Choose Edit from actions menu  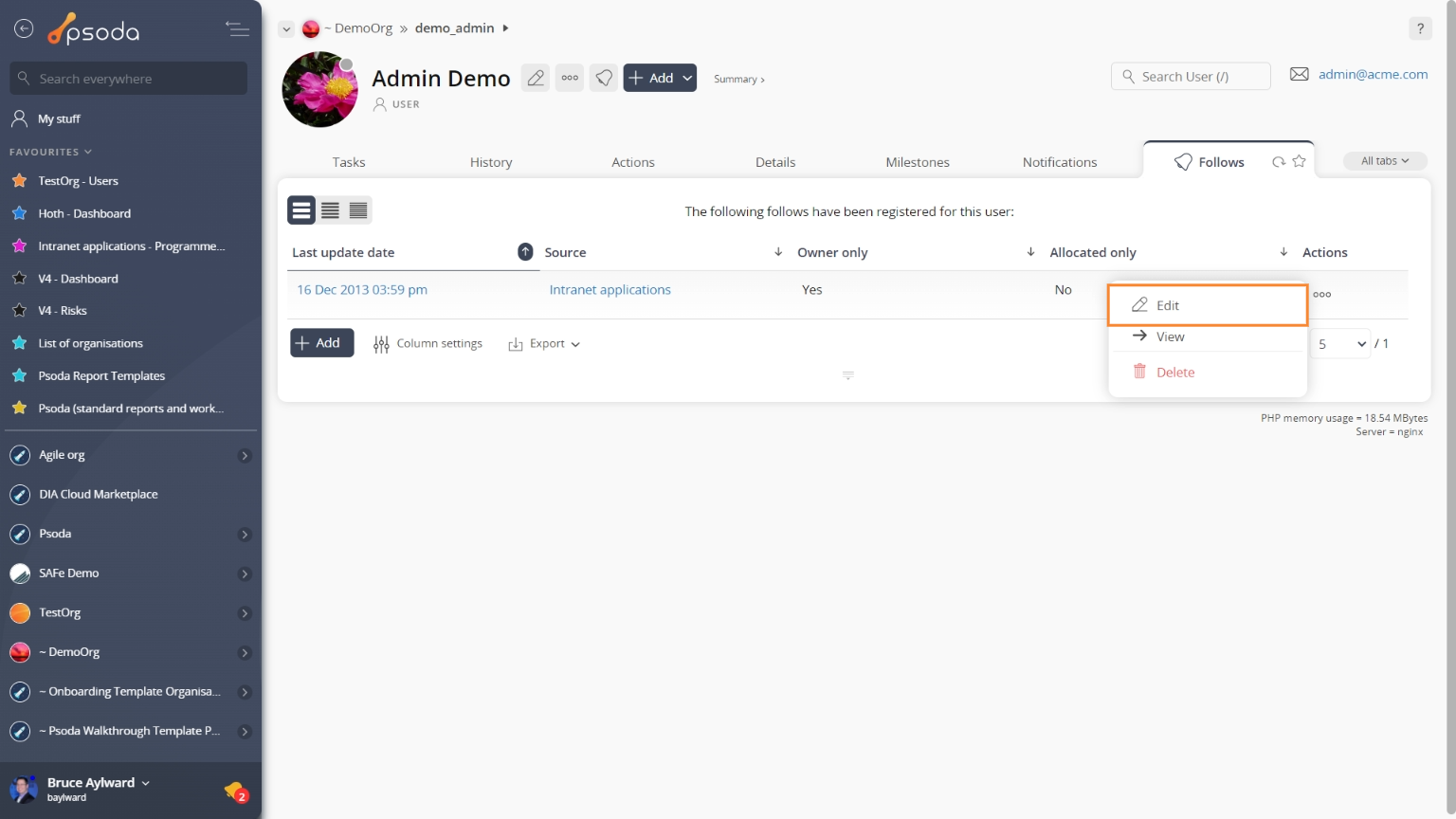pyautogui.click(x=1208, y=305)
